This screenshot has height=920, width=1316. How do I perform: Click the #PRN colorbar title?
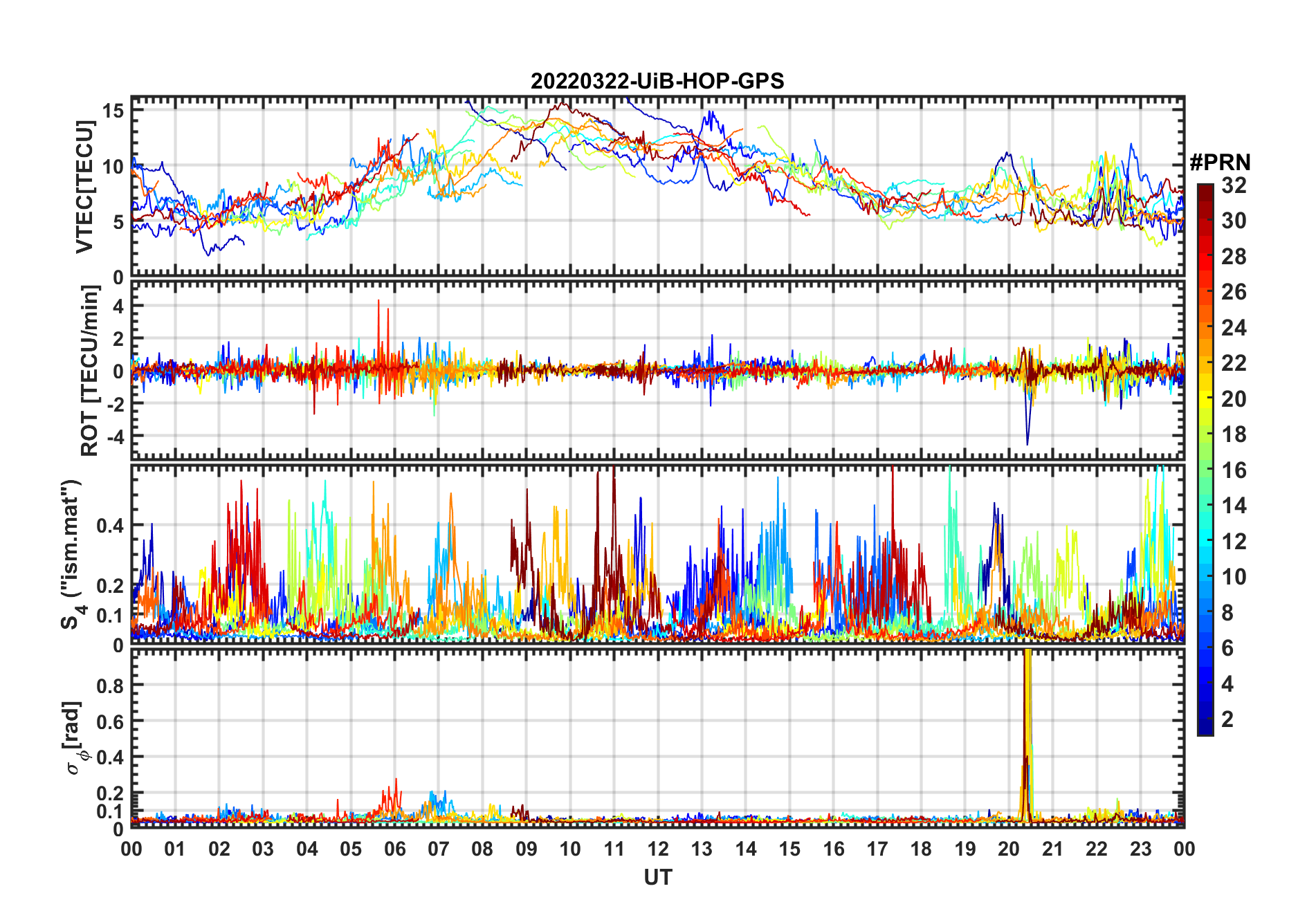pyautogui.click(x=1220, y=163)
